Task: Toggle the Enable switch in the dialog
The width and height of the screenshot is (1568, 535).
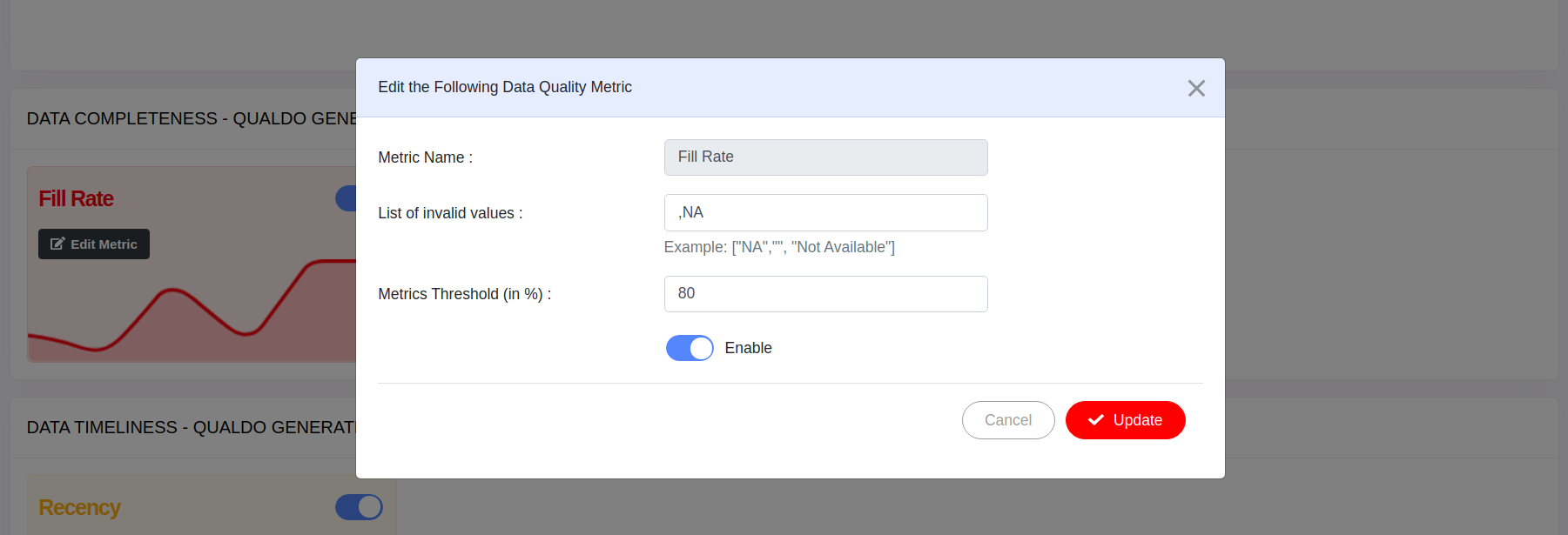Action: click(689, 348)
